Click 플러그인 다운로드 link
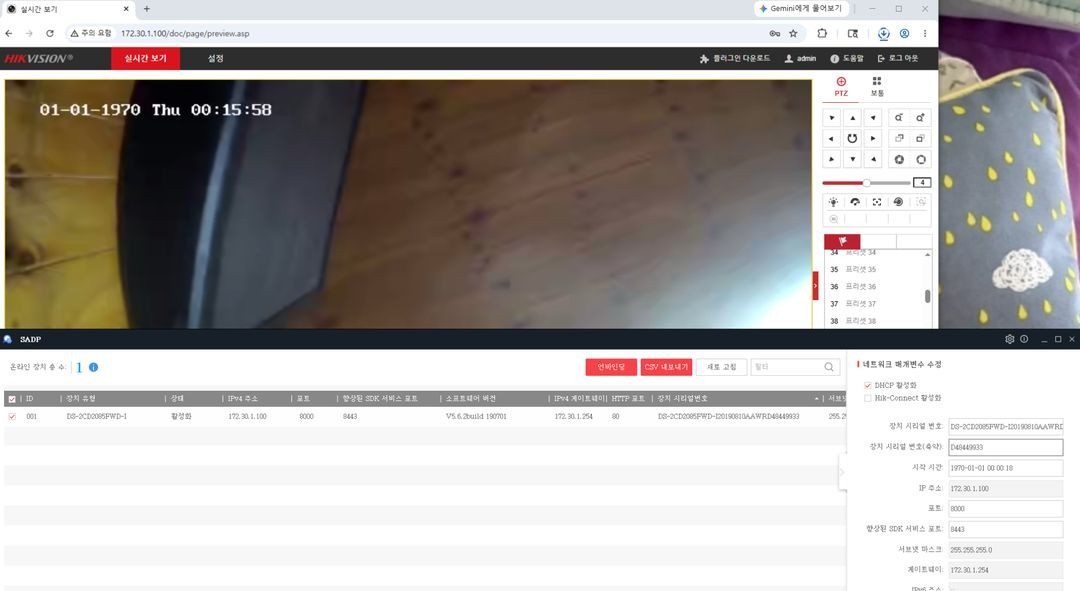Viewport: 1080px width, 591px height. 735,59
